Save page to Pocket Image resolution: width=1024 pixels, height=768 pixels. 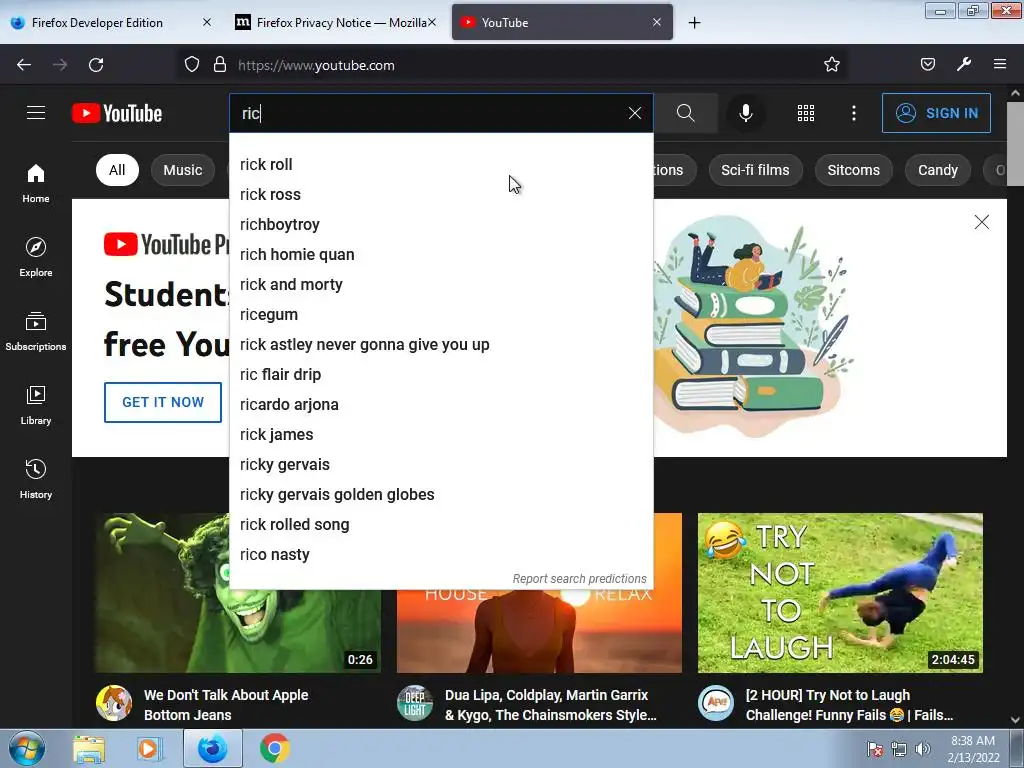coord(927,65)
